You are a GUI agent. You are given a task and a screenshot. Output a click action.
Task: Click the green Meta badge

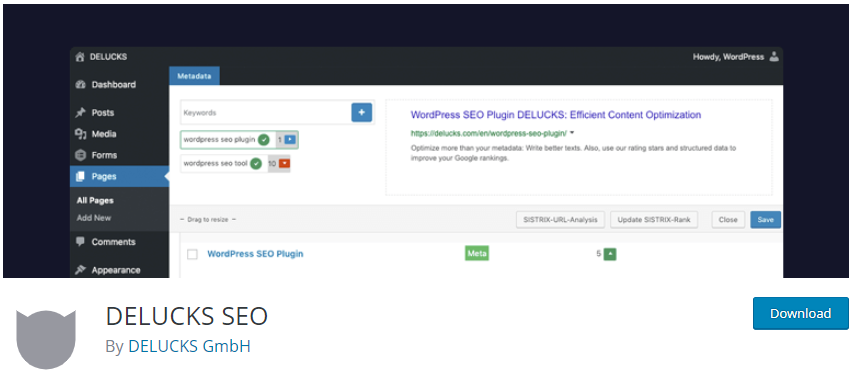[x=476, y=253]
